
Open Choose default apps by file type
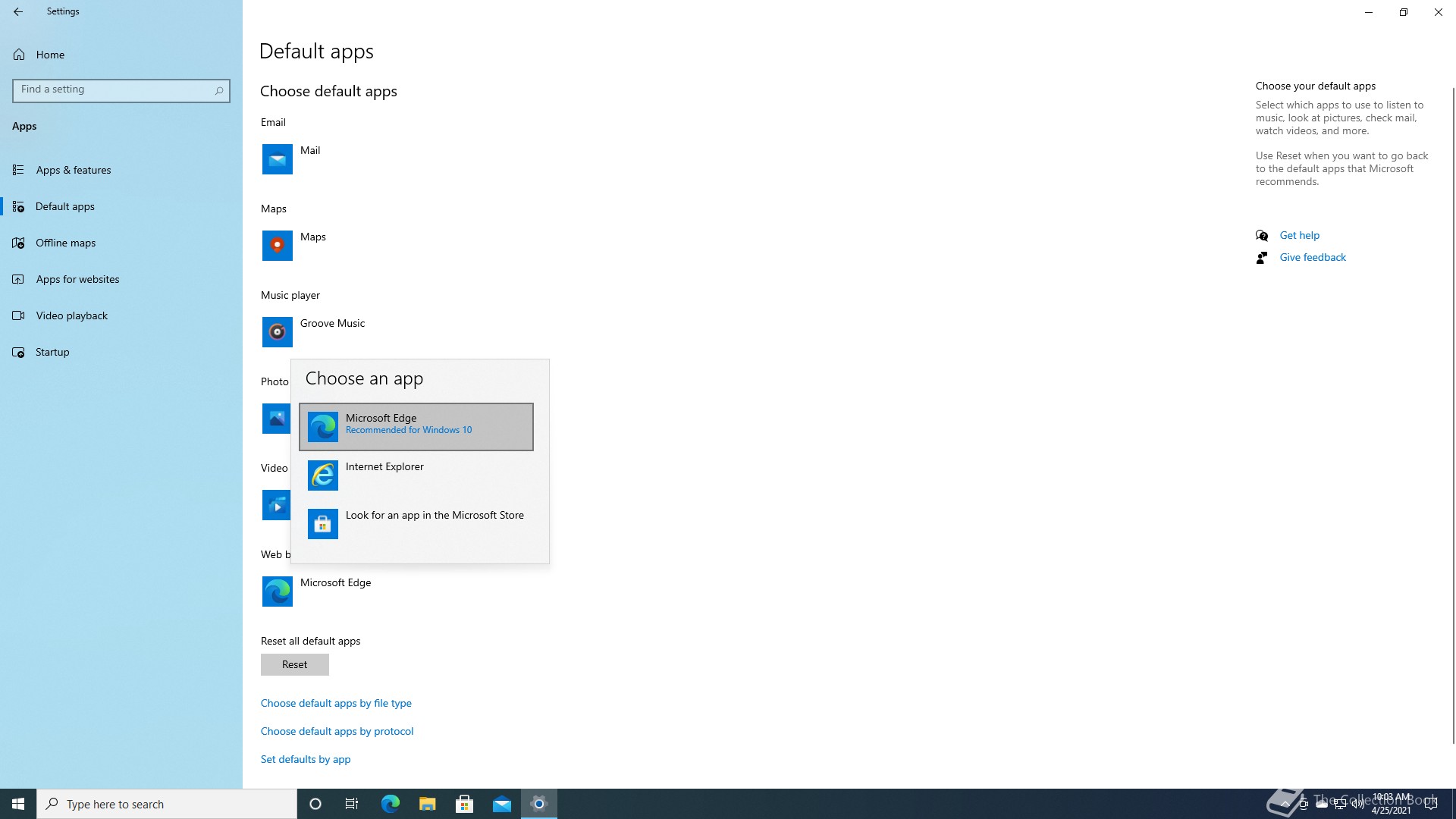336,703
